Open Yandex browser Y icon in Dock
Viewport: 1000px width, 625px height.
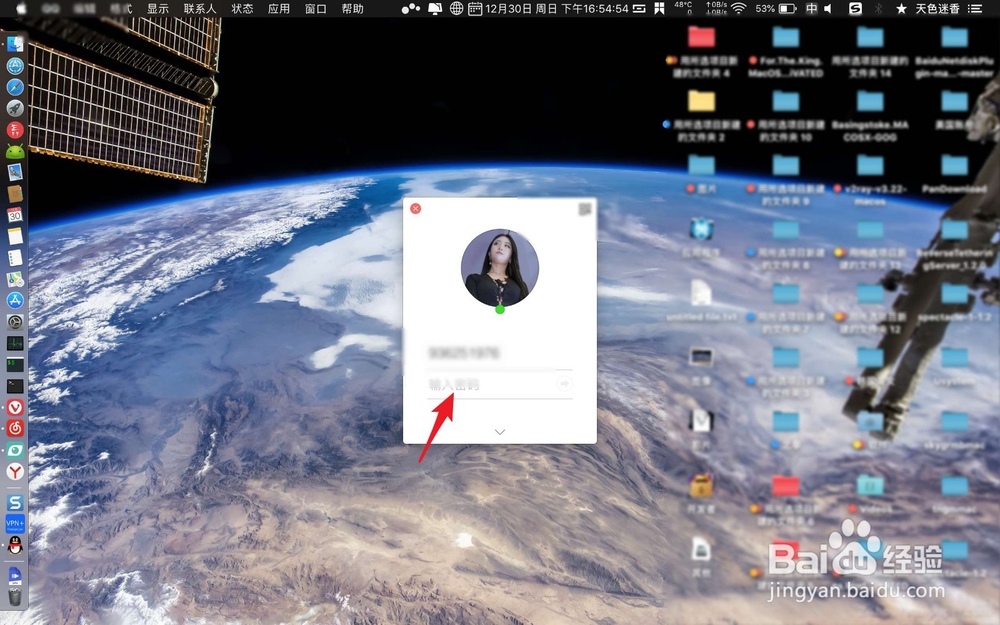[15, 471]
